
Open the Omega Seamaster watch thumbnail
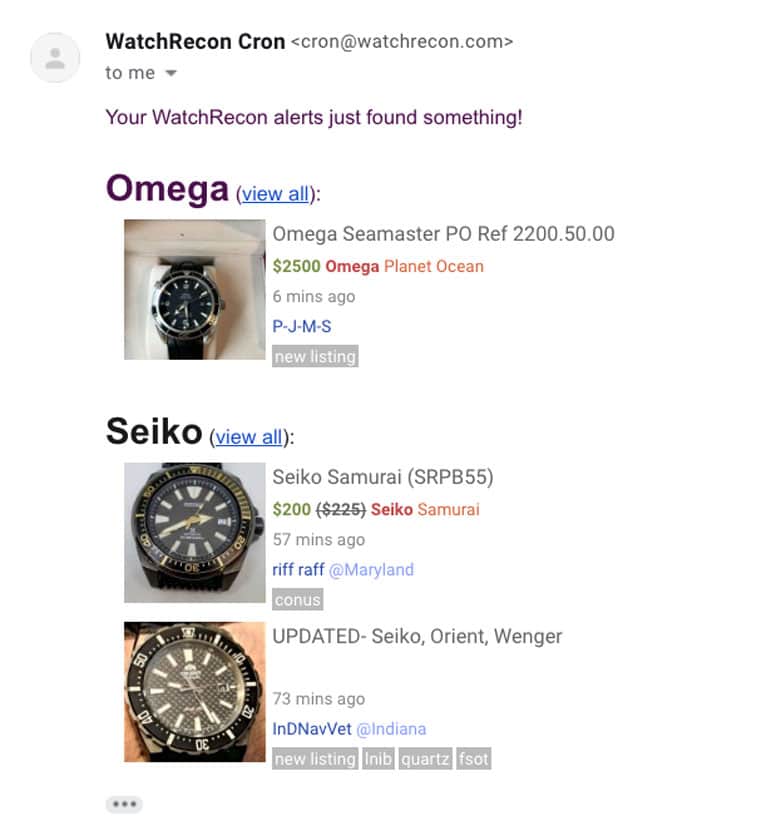[x=195, y=290]
